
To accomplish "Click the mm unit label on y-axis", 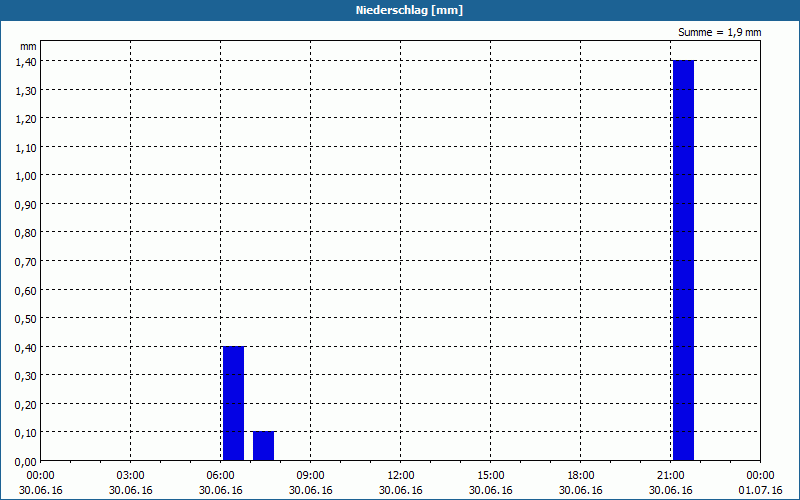I will click(x=28, y=46).
